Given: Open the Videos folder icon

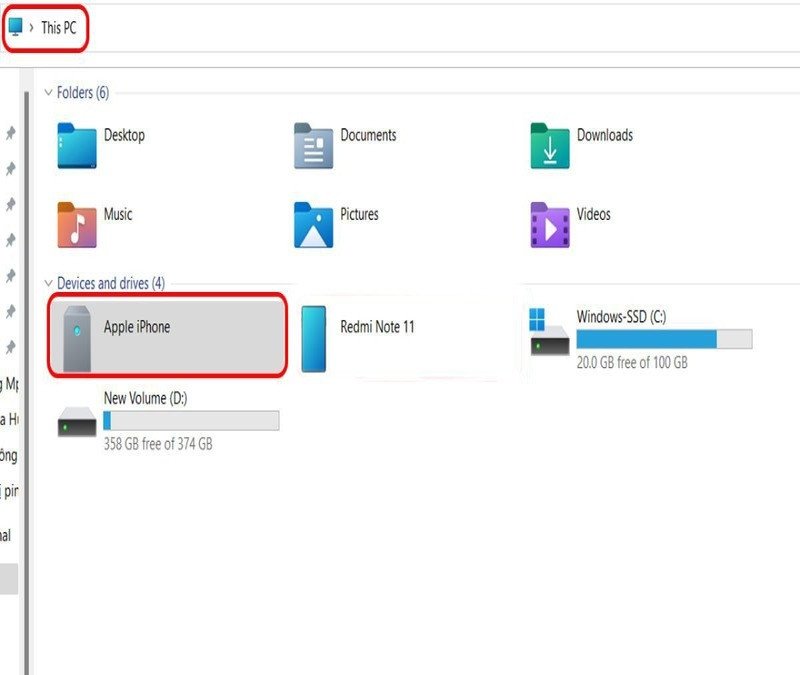Looking at the screenshot, I should coord(549,225).
